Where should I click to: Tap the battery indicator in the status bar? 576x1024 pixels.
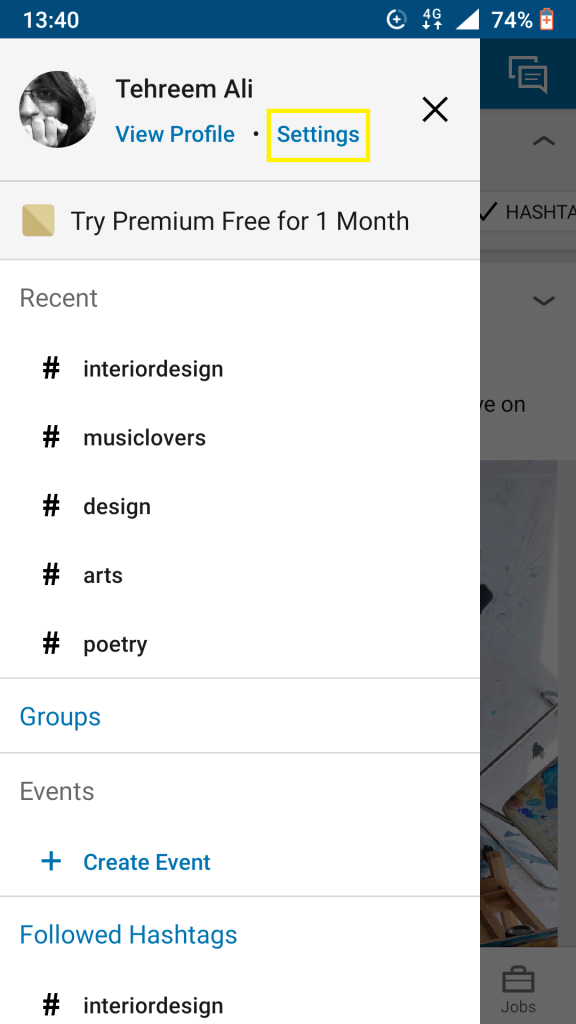(x=545, y=18)
